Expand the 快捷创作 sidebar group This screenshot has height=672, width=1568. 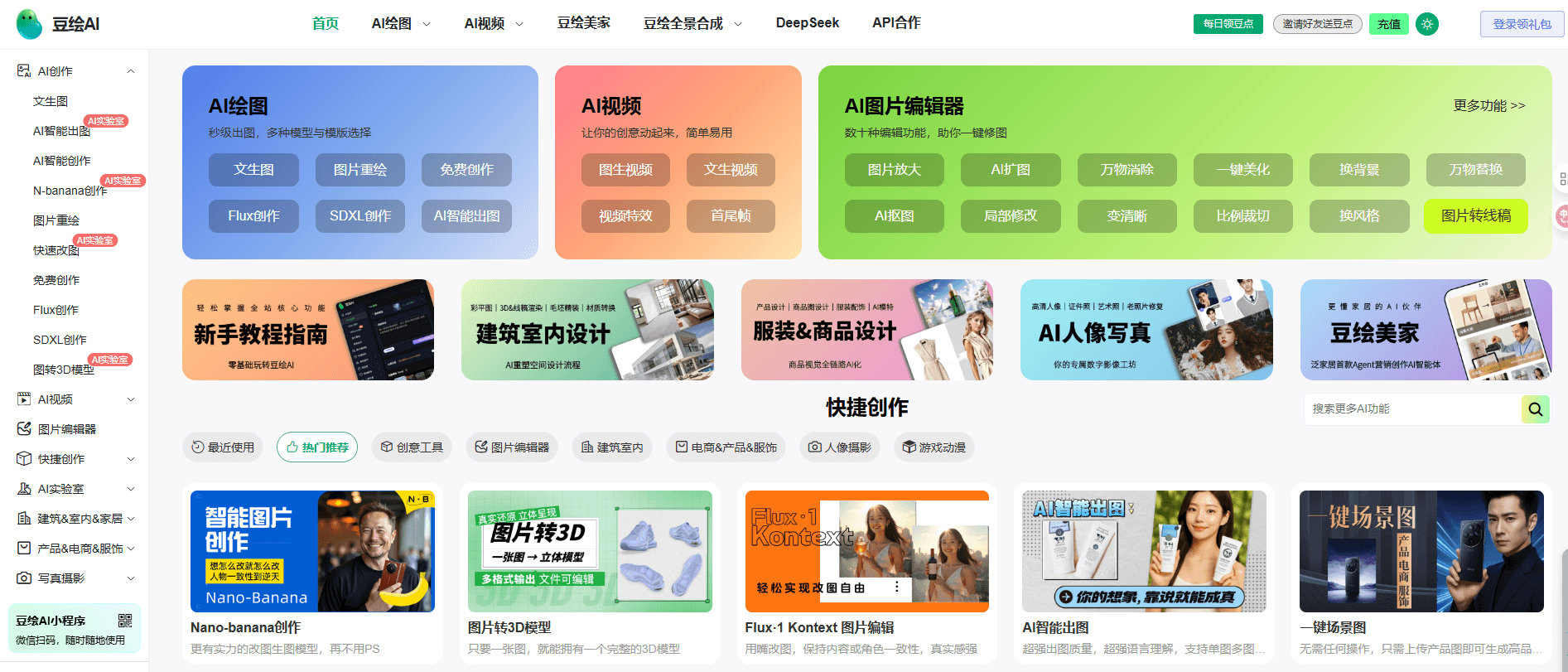pyautogui.click(x=131, y=459)
